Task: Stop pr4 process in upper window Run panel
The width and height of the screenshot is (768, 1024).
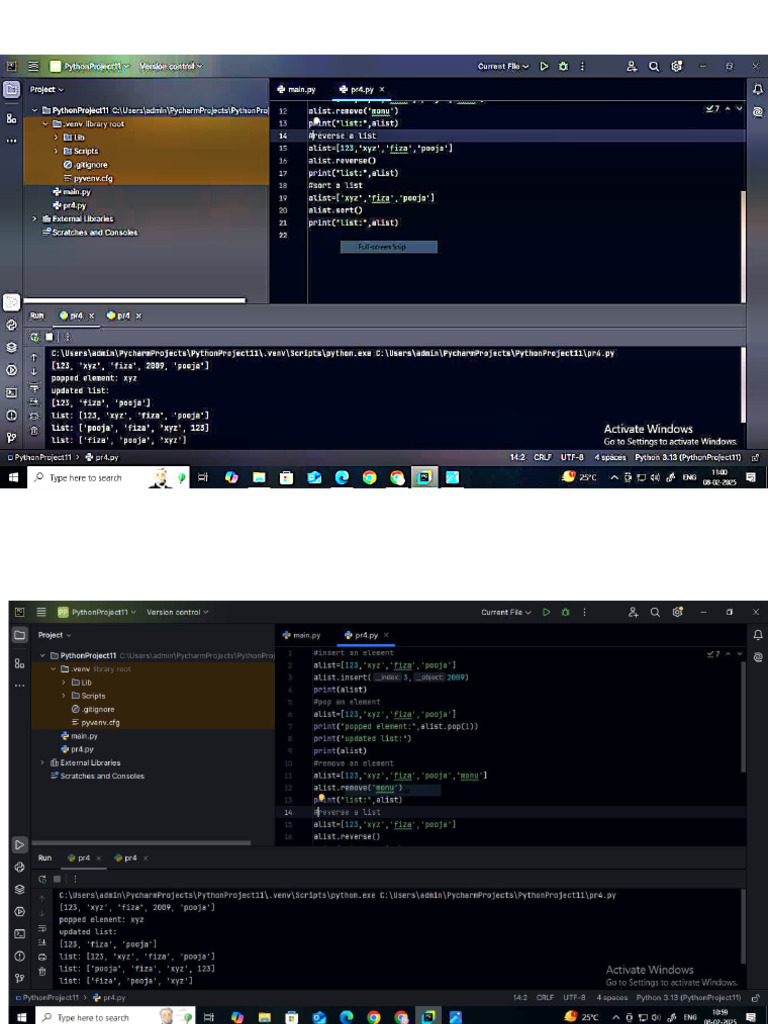Action: (49, 337)
